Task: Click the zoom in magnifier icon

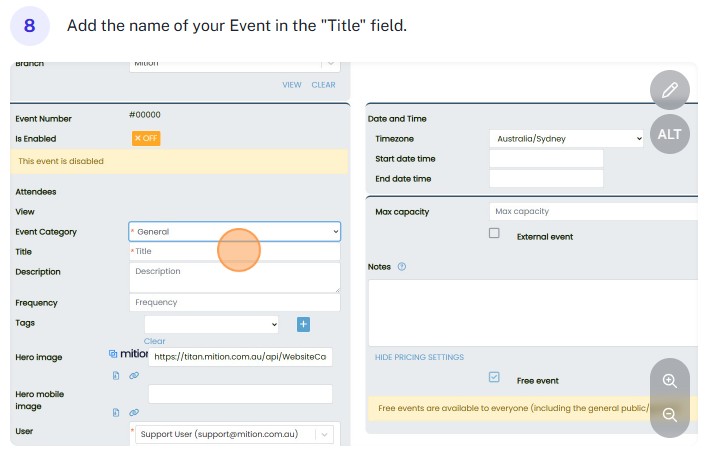Action: (670, 380)
